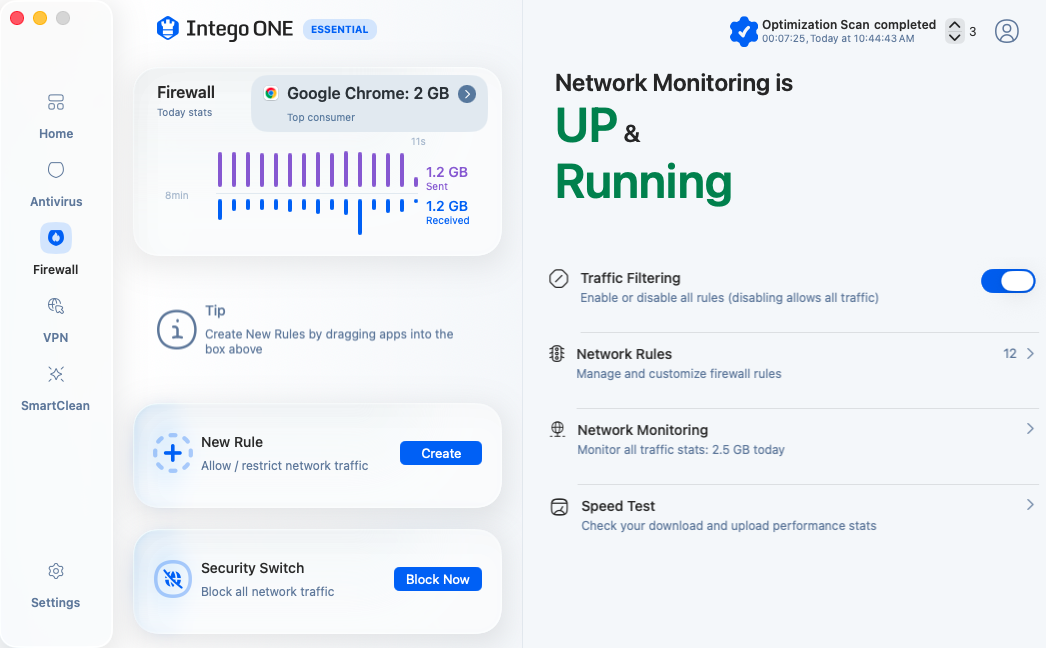Image resolution: width=1046 pixels, height=648 pixels.
Task: Click the Create button for New Rule
Action: (x=441, y=453)
